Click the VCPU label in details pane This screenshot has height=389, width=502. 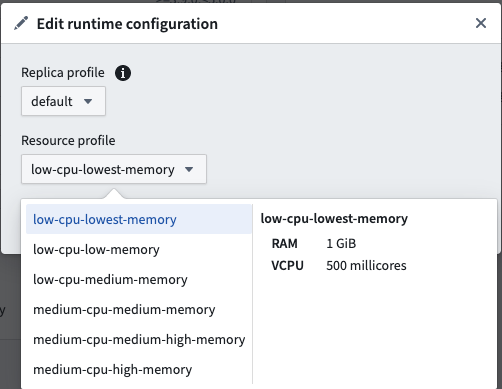click(x=287, y=266)
